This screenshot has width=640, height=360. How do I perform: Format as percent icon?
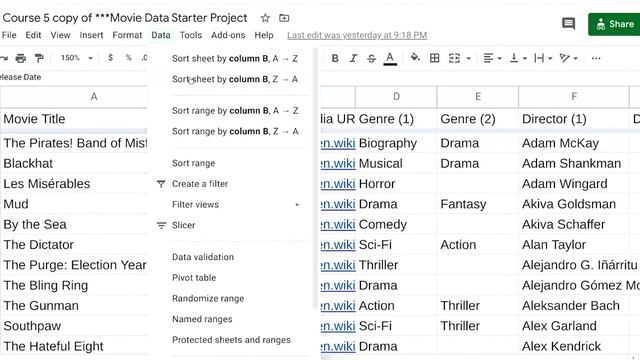[x=129, y=58]
